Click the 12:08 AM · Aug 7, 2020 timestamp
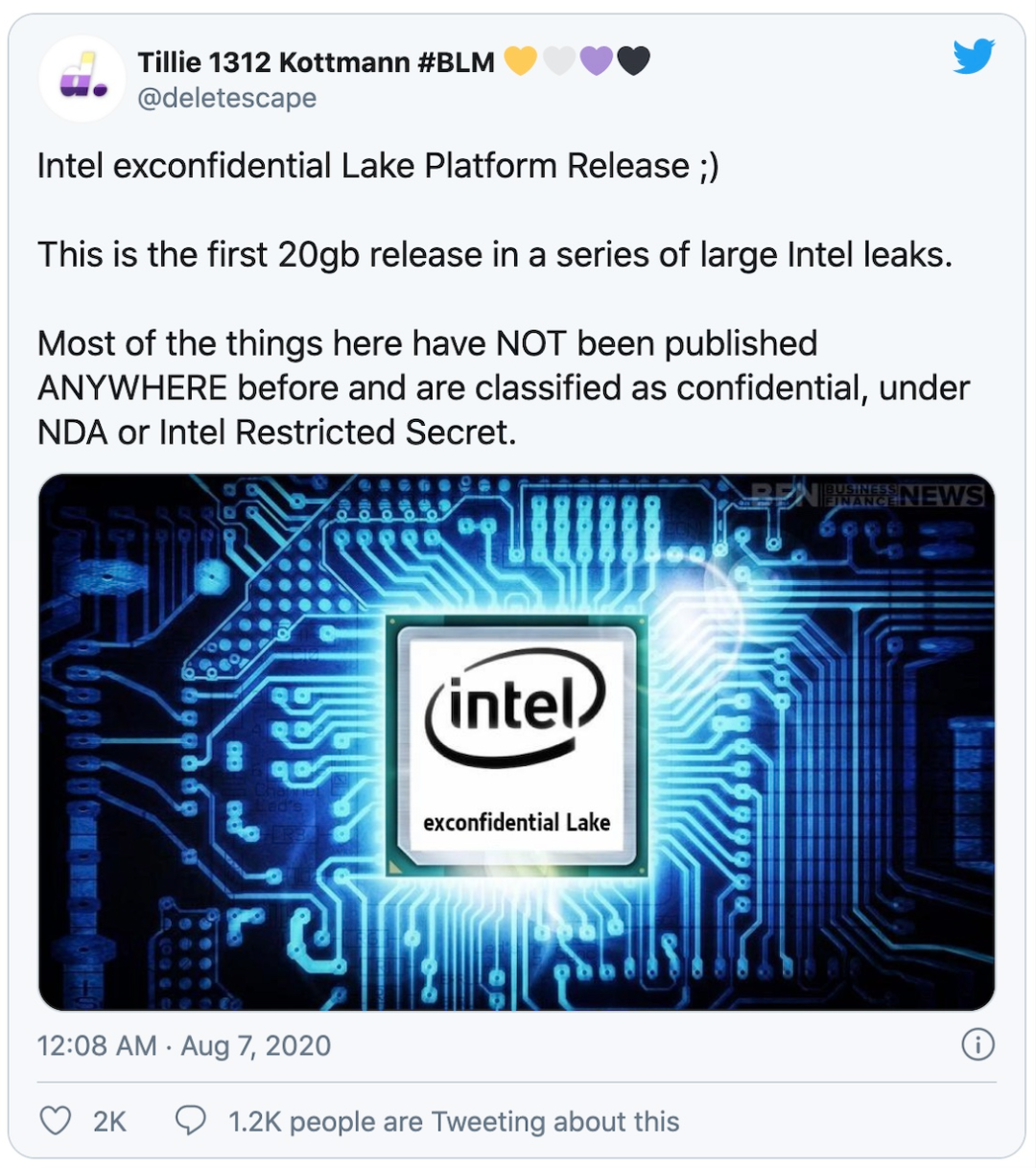Screen dimensions: 1036x1168 pos(184,1045)
